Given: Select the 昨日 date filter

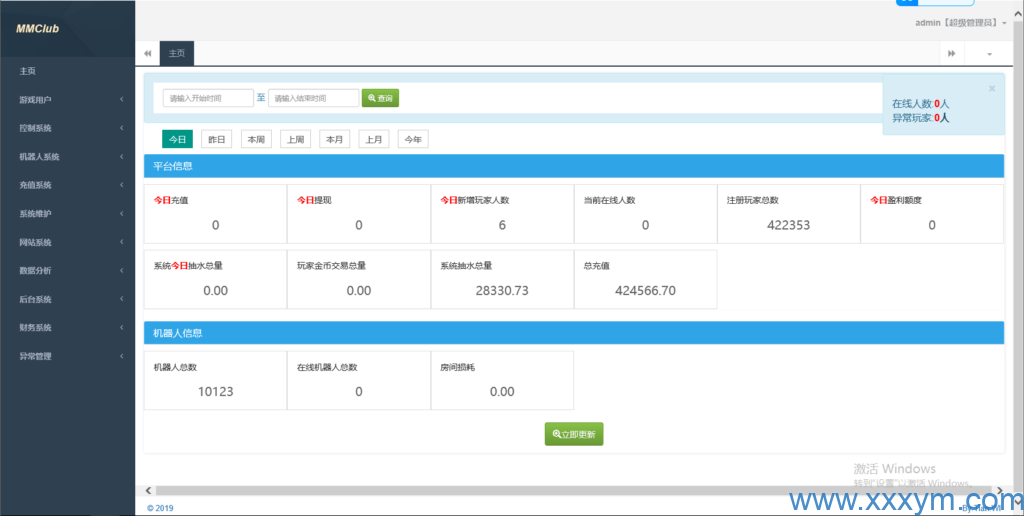Looking at the screenshot, I should pos(216,139).
